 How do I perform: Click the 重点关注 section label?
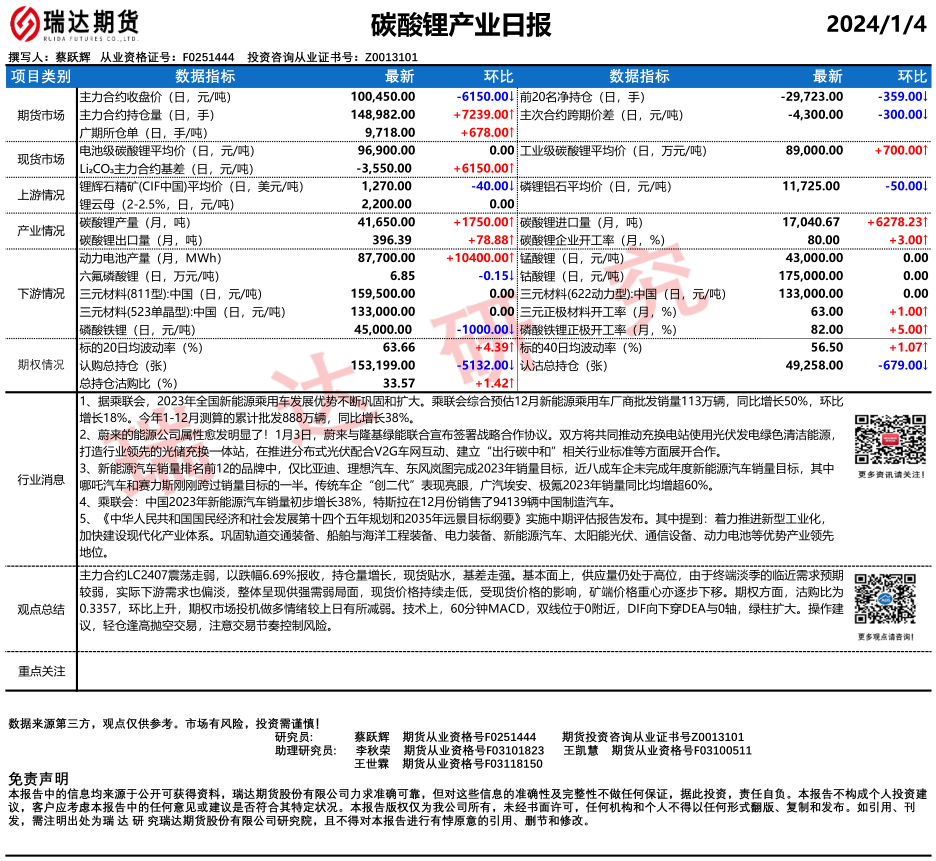click(x=41, y=671)
